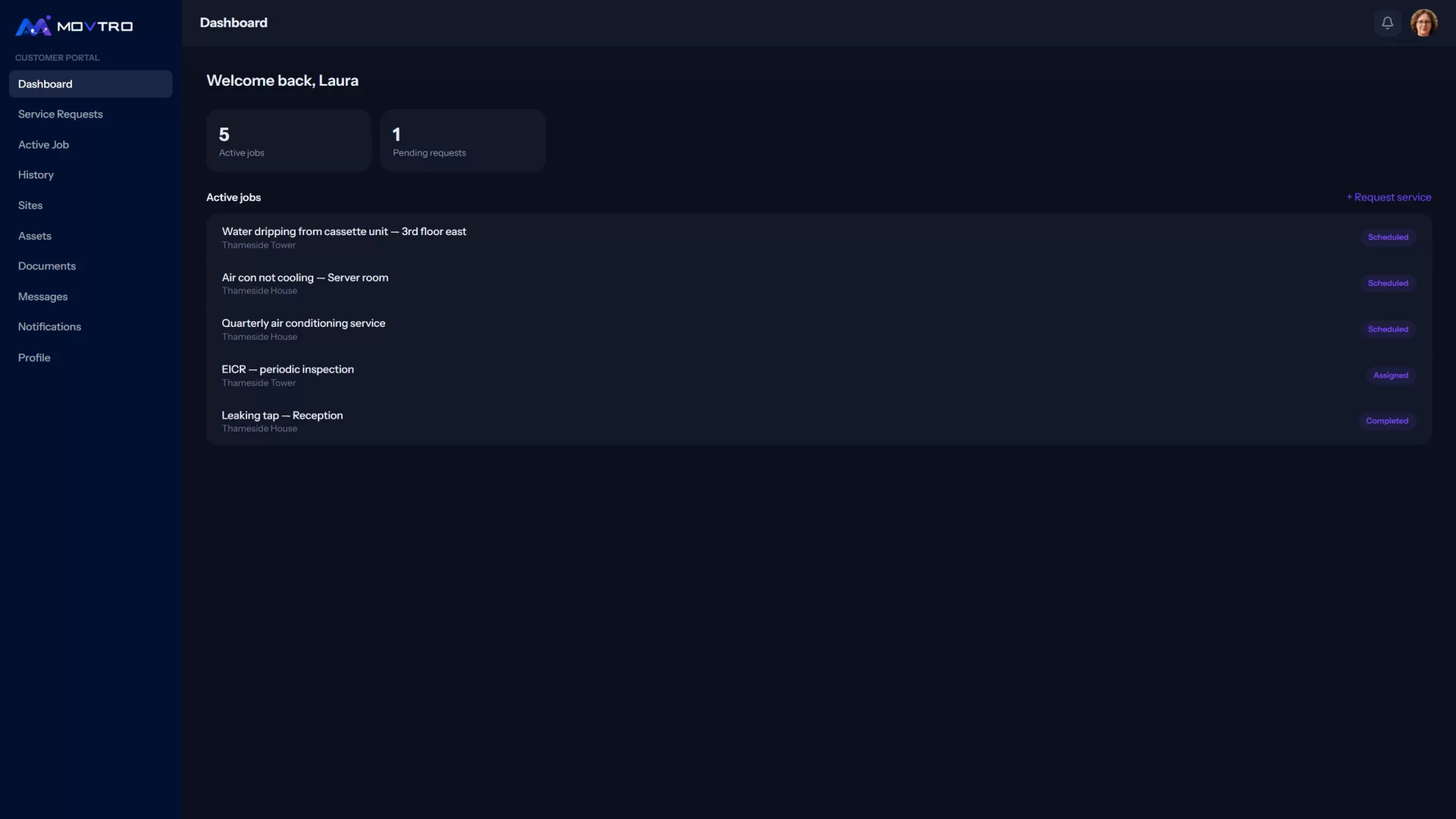The width and height of the screenshot is (1456, 819).
Task: Open the Air con not cooling — Server room job
Action: [819, 284]
